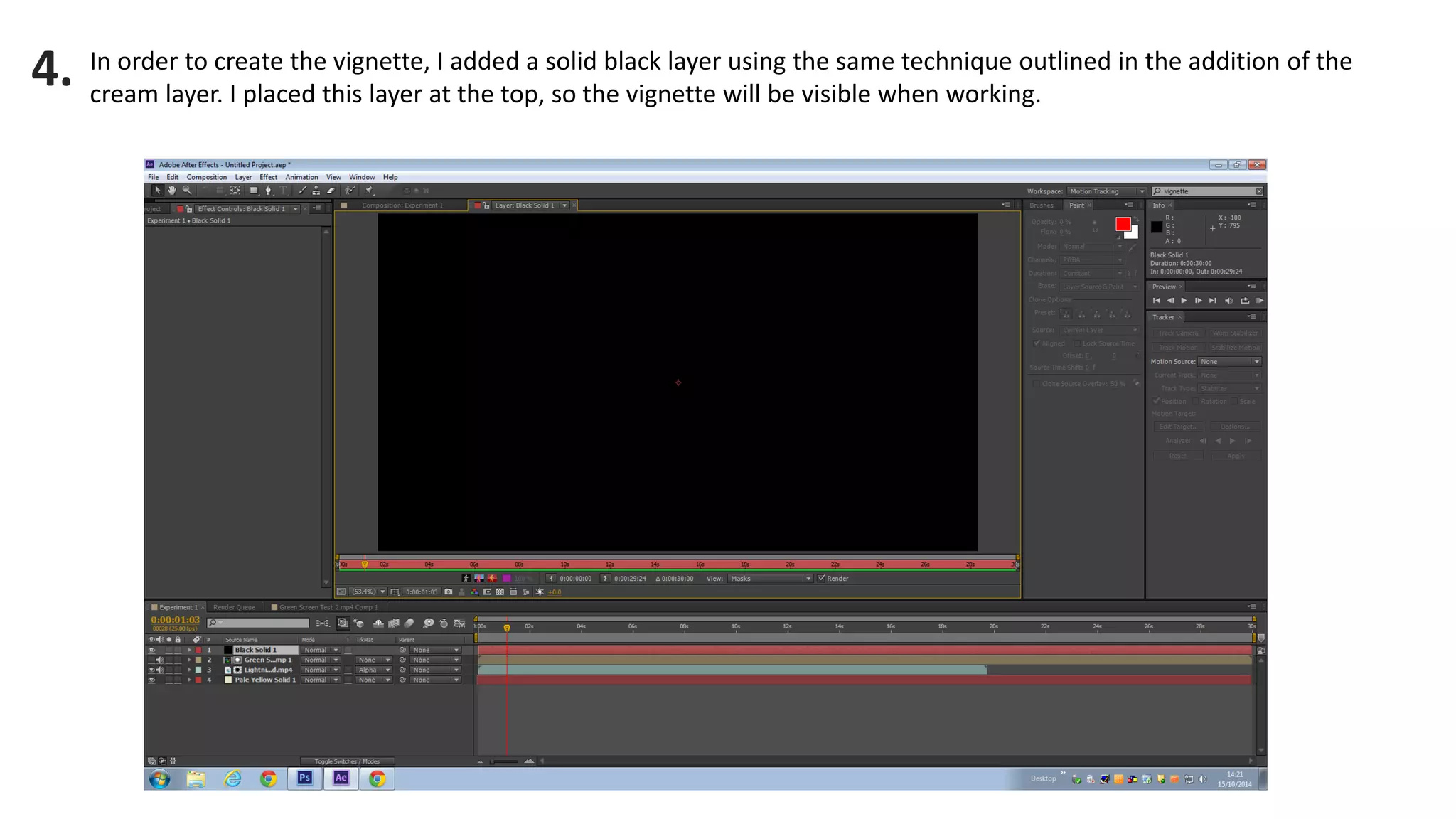Toggle lock on Effect Controls panel
Screen dimensions: 1456x819
pyautogui.click(x=189, y=208)
